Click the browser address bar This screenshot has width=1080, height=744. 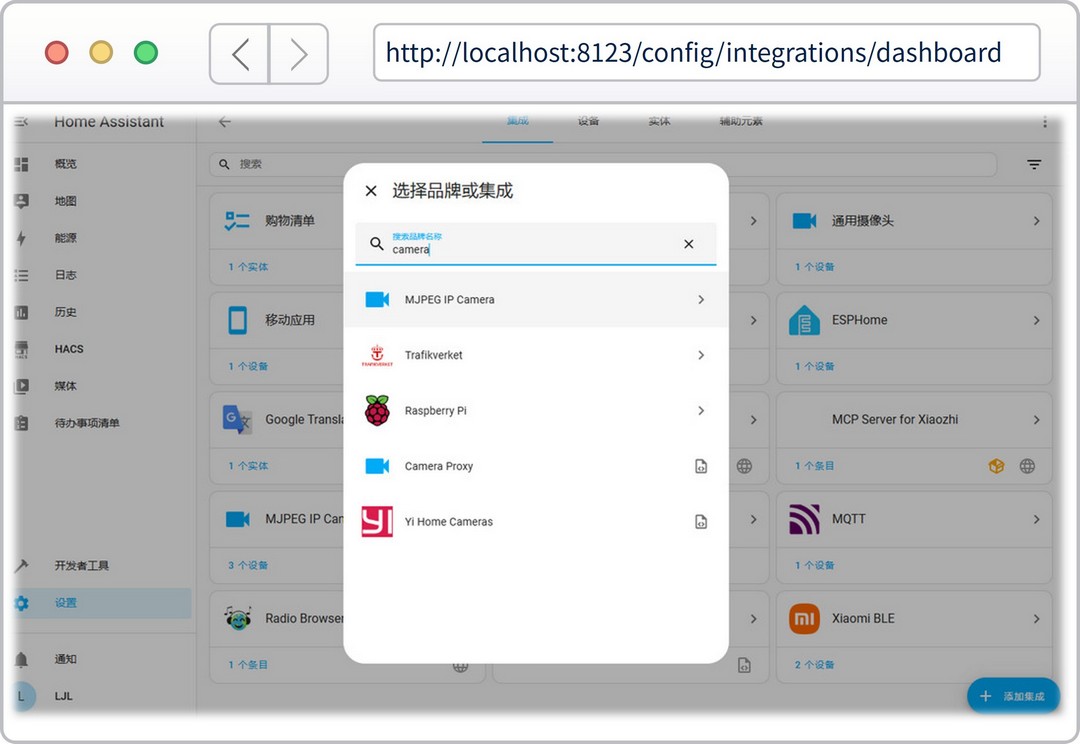tap(707, 53)
